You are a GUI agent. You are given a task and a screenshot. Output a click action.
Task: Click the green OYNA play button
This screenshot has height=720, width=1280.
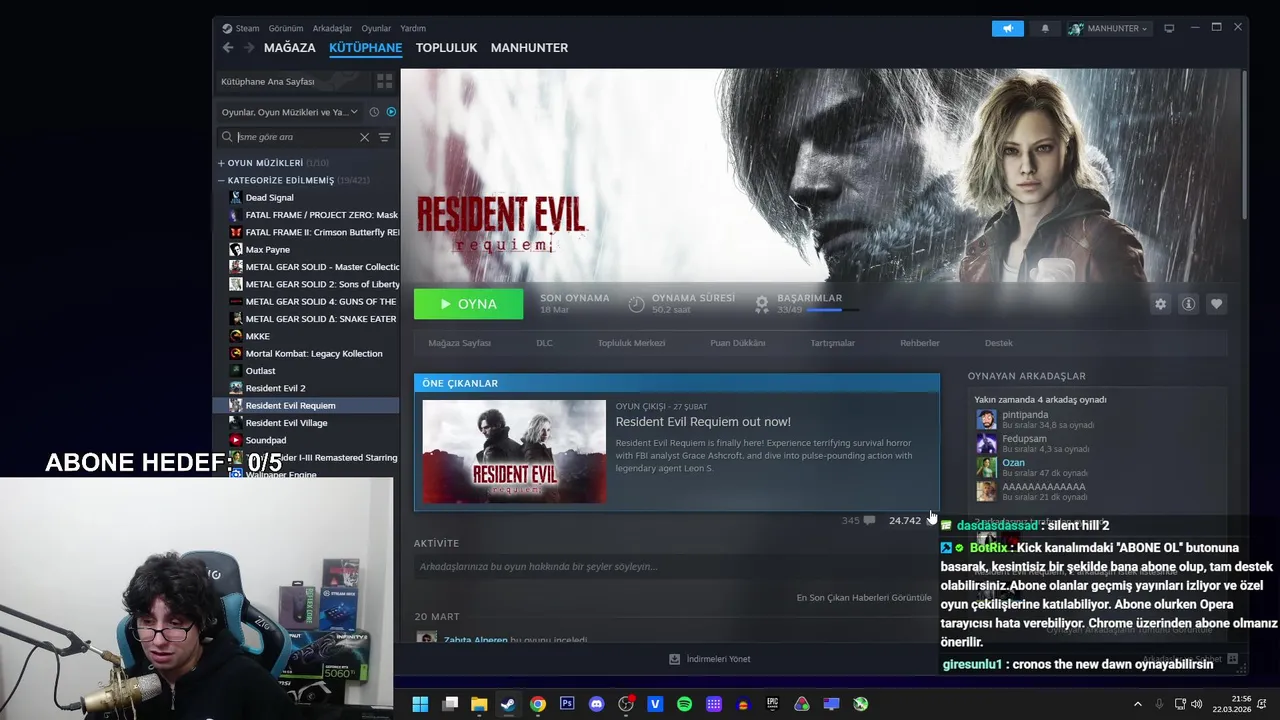tap(468, 304)
